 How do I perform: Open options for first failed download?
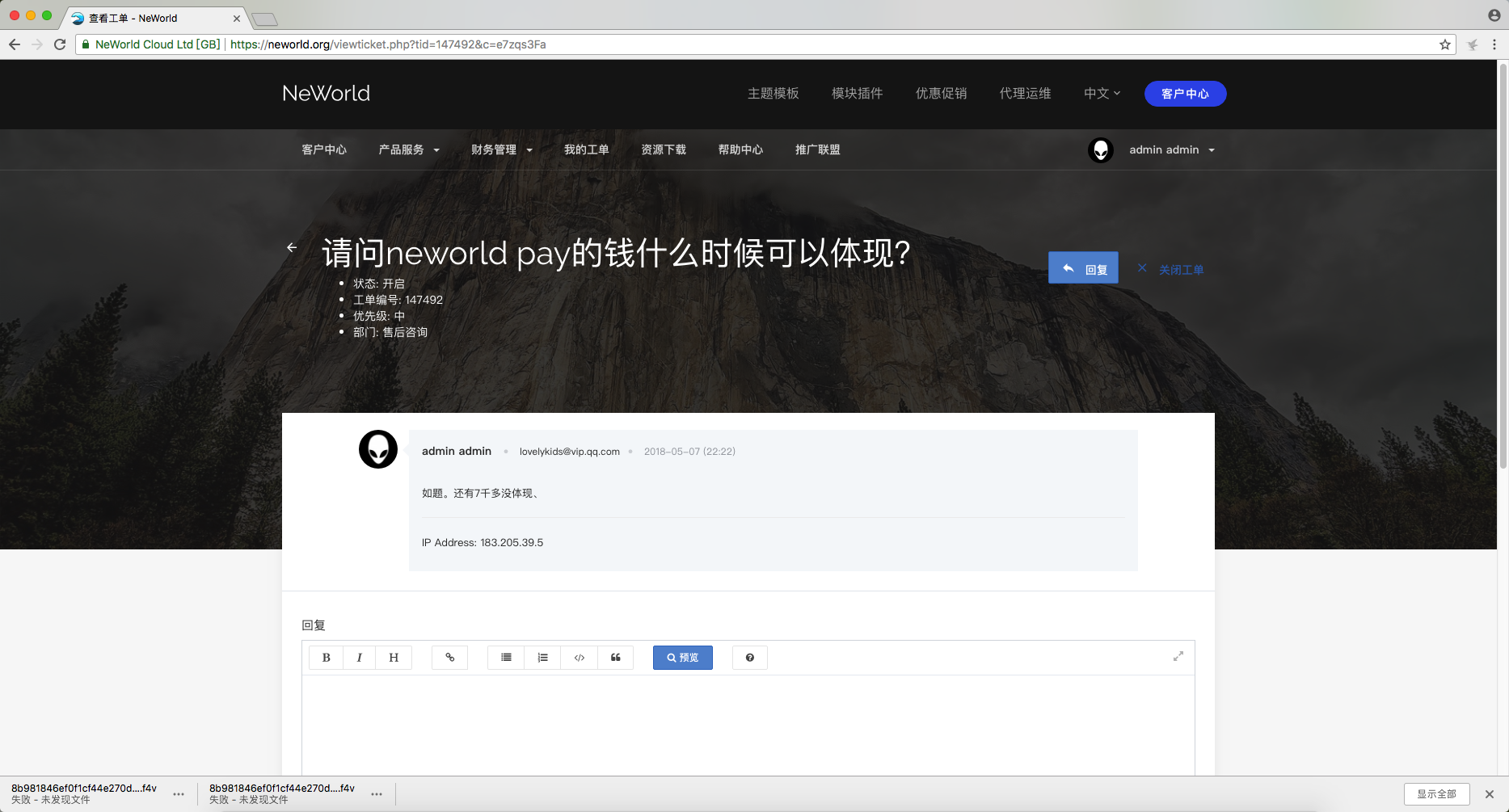(179, 794)
